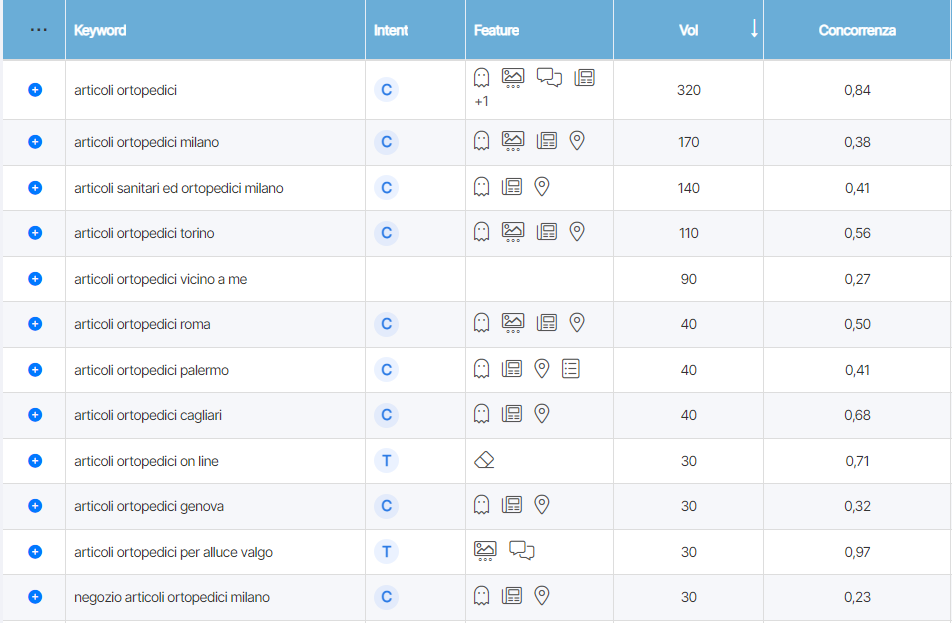
Task: Sort by the Intent column header
Action: pyautogui.click(x=390, y=30)
